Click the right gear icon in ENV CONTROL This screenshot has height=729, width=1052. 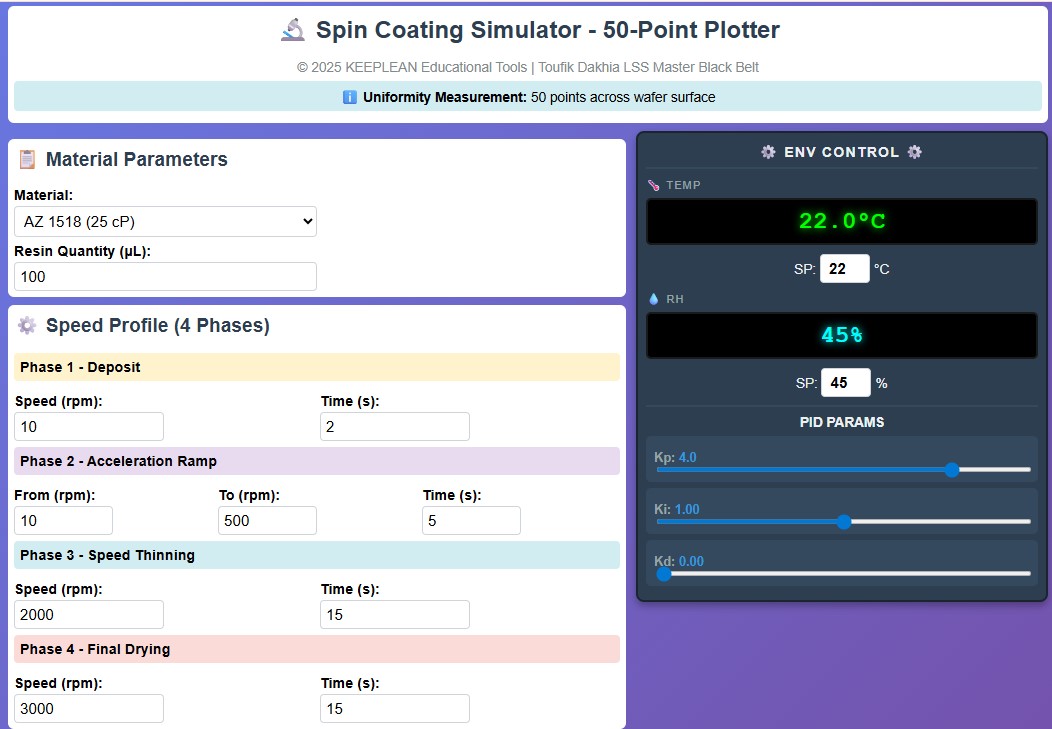pyautogui.click(x=915, y=152)
